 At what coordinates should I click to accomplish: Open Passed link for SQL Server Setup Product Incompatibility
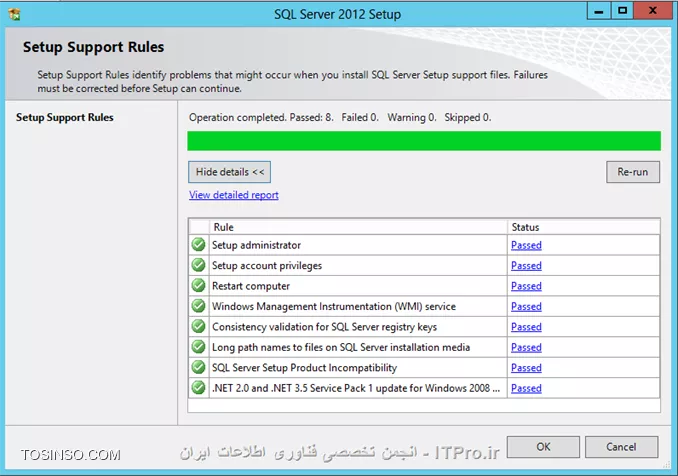coord(526,368)
